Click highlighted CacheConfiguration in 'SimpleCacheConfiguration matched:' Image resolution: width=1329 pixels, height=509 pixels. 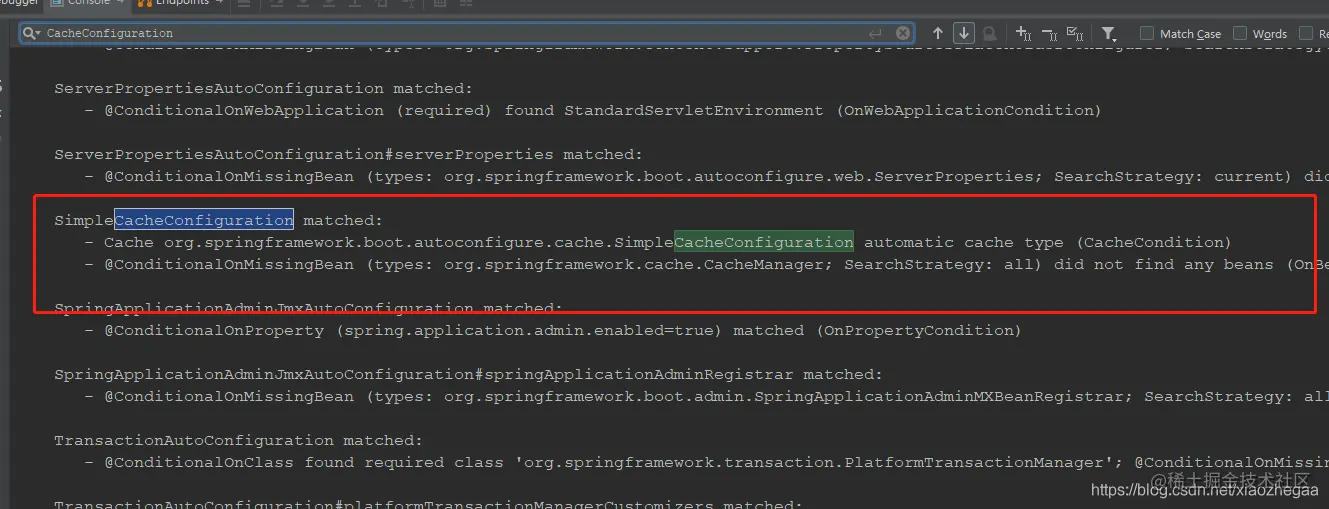[204, 220]
